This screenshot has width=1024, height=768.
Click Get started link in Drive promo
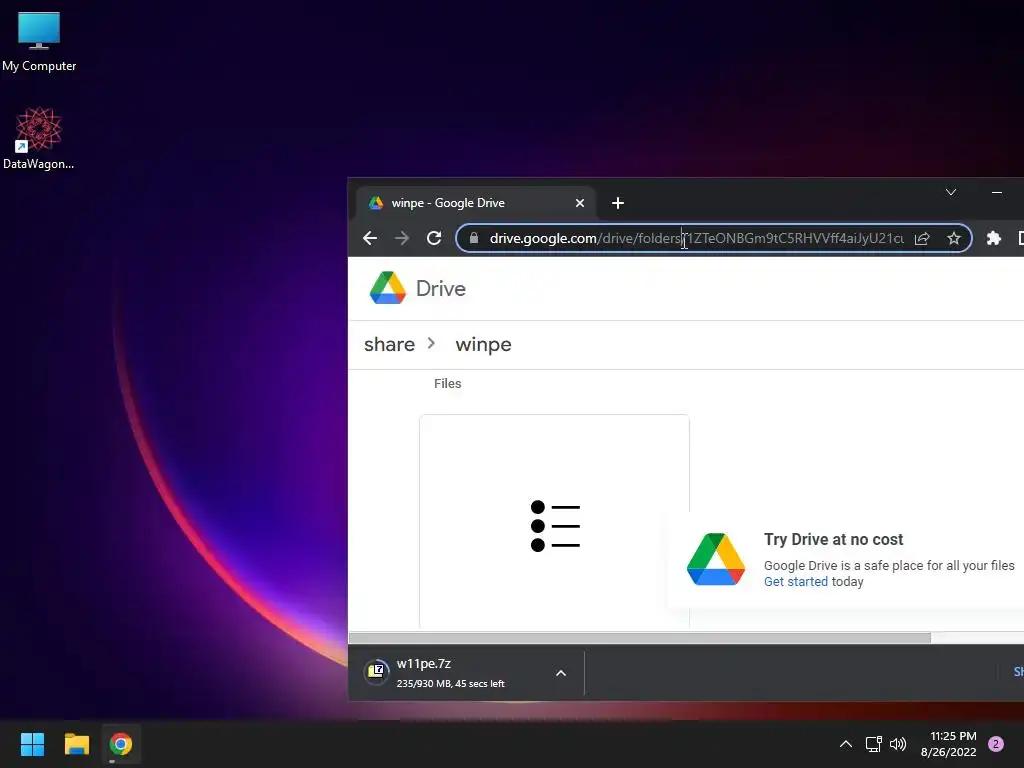point(795,582)
